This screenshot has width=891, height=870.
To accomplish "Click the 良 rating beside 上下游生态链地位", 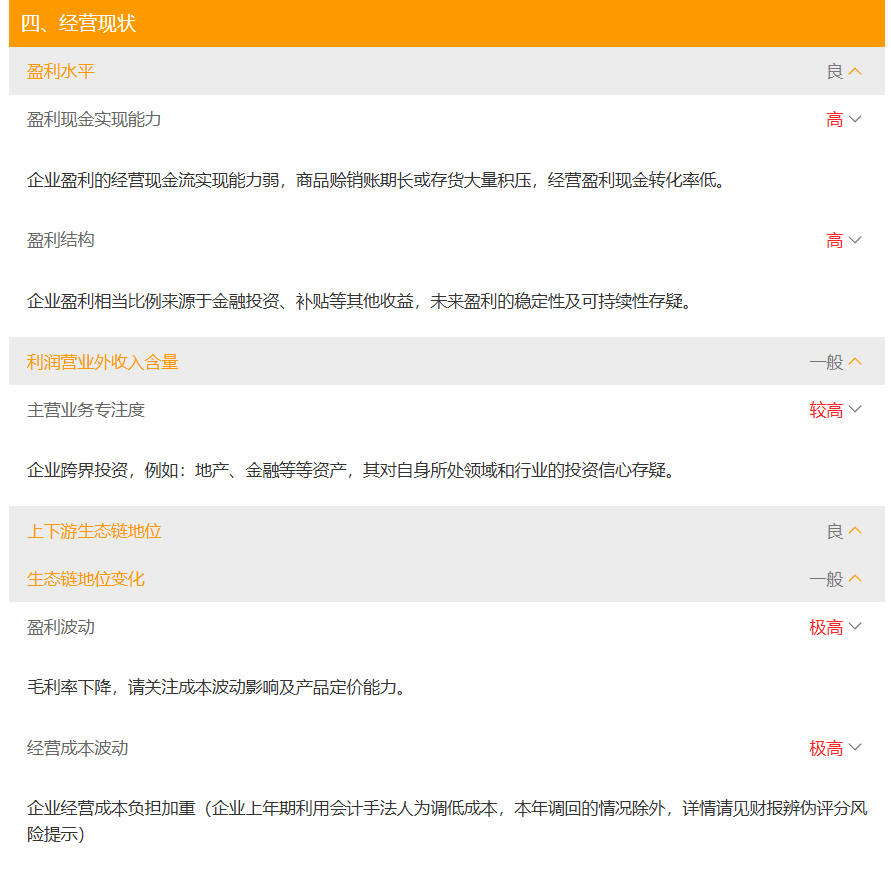I will tap(834, 531).
